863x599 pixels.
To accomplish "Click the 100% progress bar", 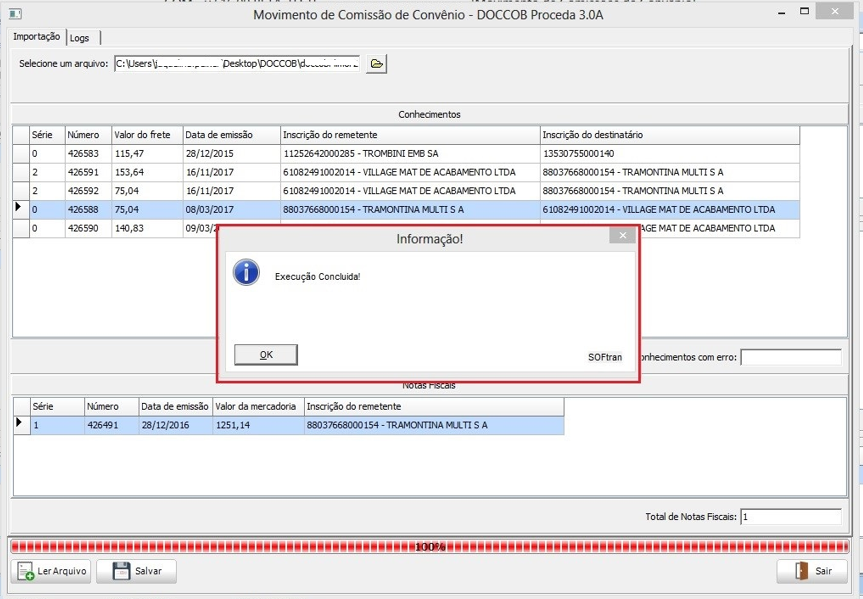I will coord(429,547).
